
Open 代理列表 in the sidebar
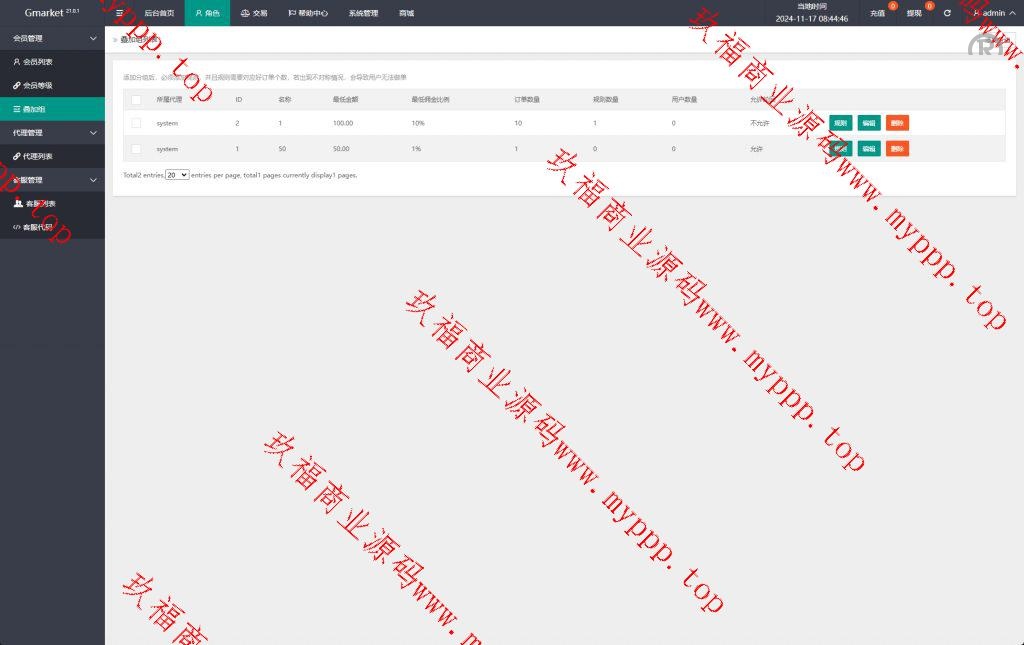(38, 156)
